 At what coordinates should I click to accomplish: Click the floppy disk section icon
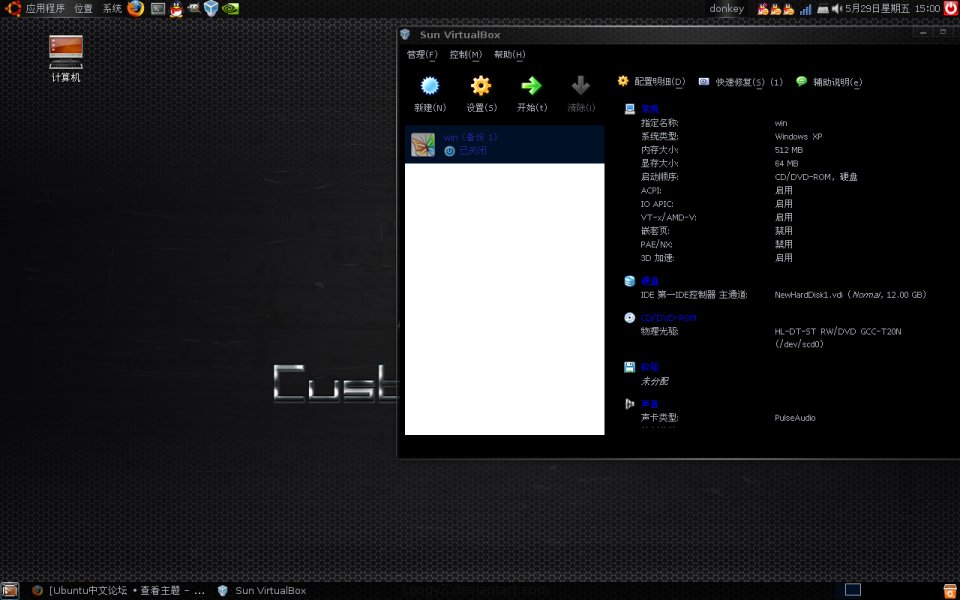630,367
